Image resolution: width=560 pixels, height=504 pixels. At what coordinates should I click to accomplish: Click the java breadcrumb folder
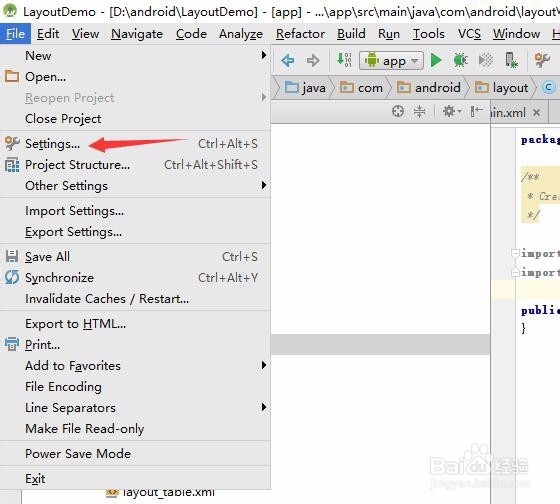tap(305, 87)
